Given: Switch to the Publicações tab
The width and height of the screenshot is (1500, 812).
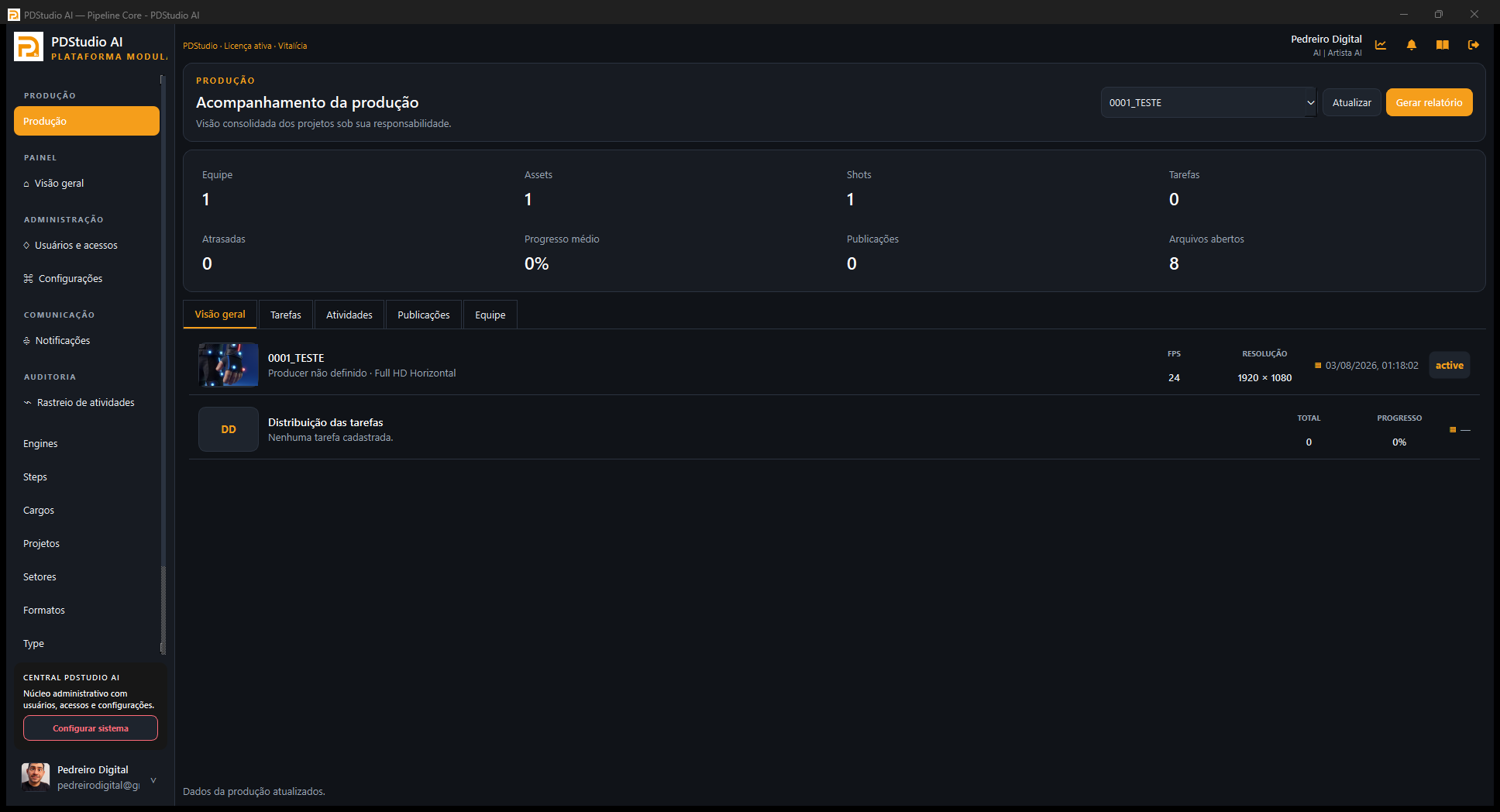Looking at the screenshot, I should click(x=424, y=315).
